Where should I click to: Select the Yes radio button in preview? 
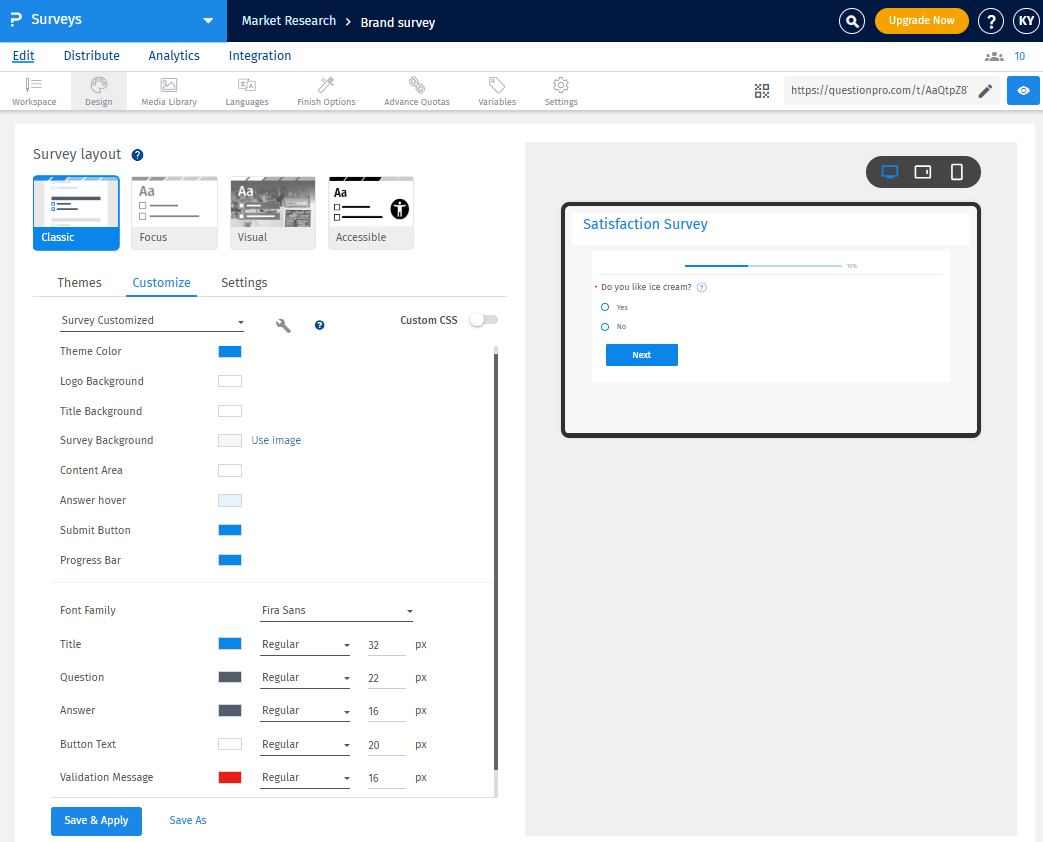tap(603, 307)
